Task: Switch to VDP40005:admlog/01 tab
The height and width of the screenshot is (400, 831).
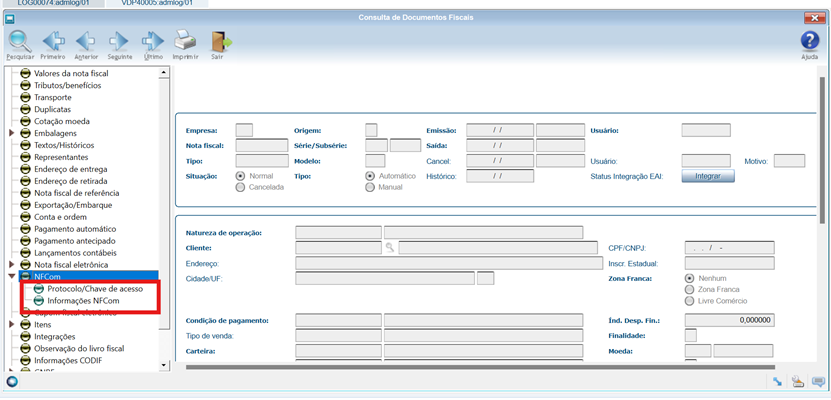Action: point(157,3)
